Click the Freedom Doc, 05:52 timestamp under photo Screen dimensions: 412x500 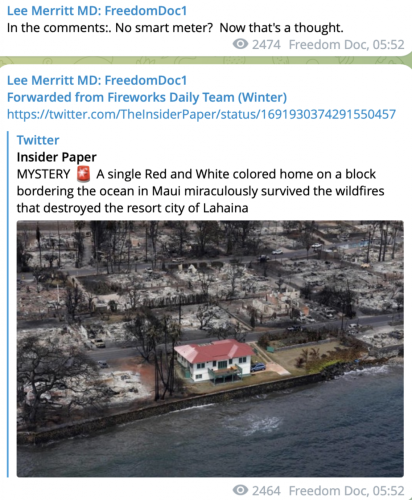346,490
